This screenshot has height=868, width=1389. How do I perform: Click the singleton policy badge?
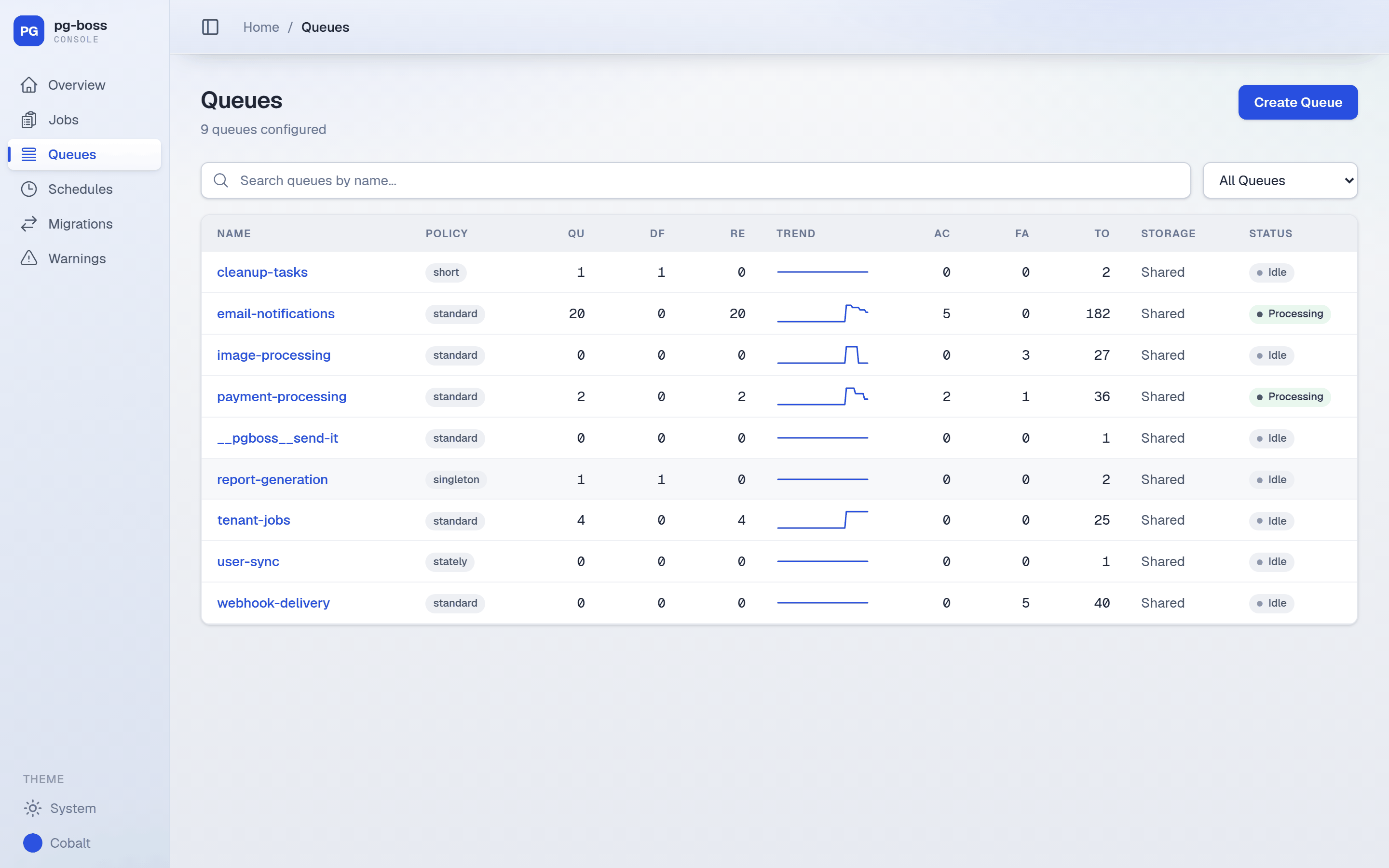point(456,479)
